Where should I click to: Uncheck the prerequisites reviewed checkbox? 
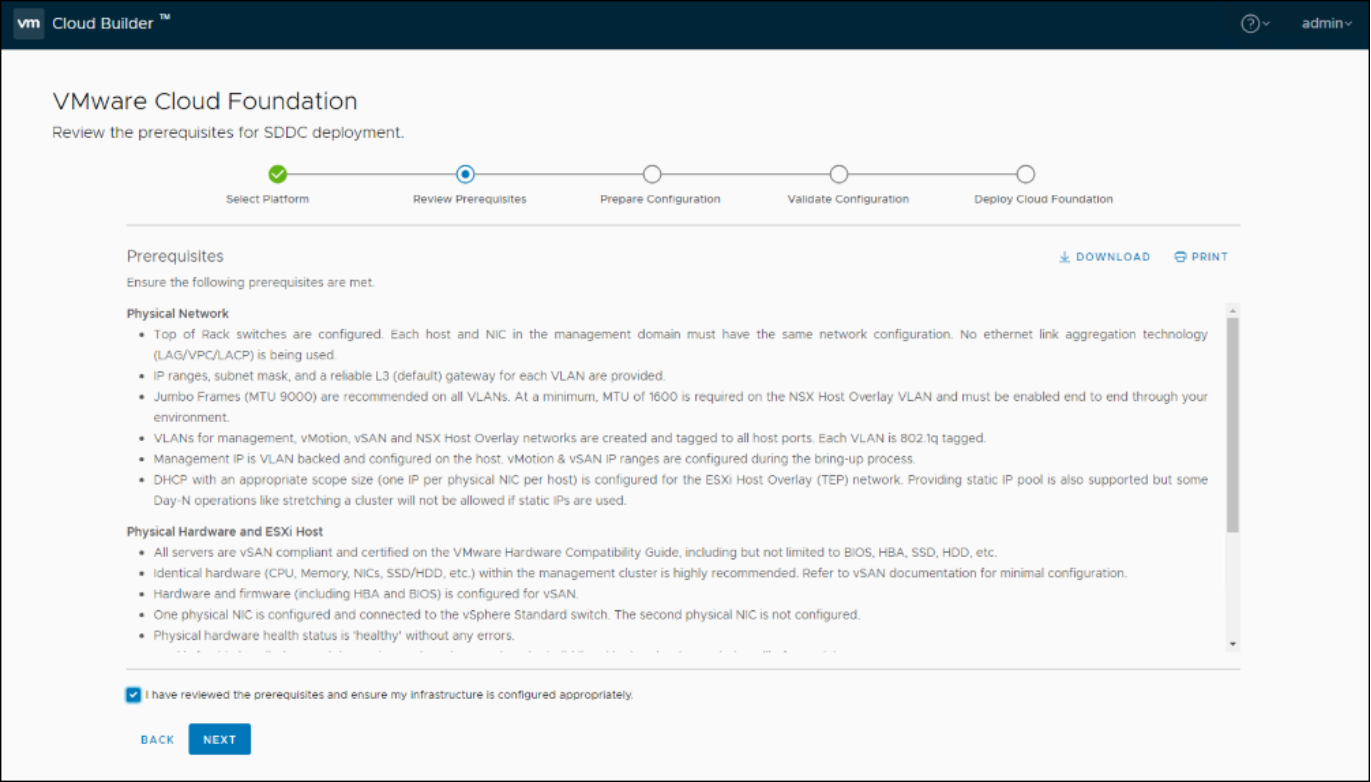point(134,695)
